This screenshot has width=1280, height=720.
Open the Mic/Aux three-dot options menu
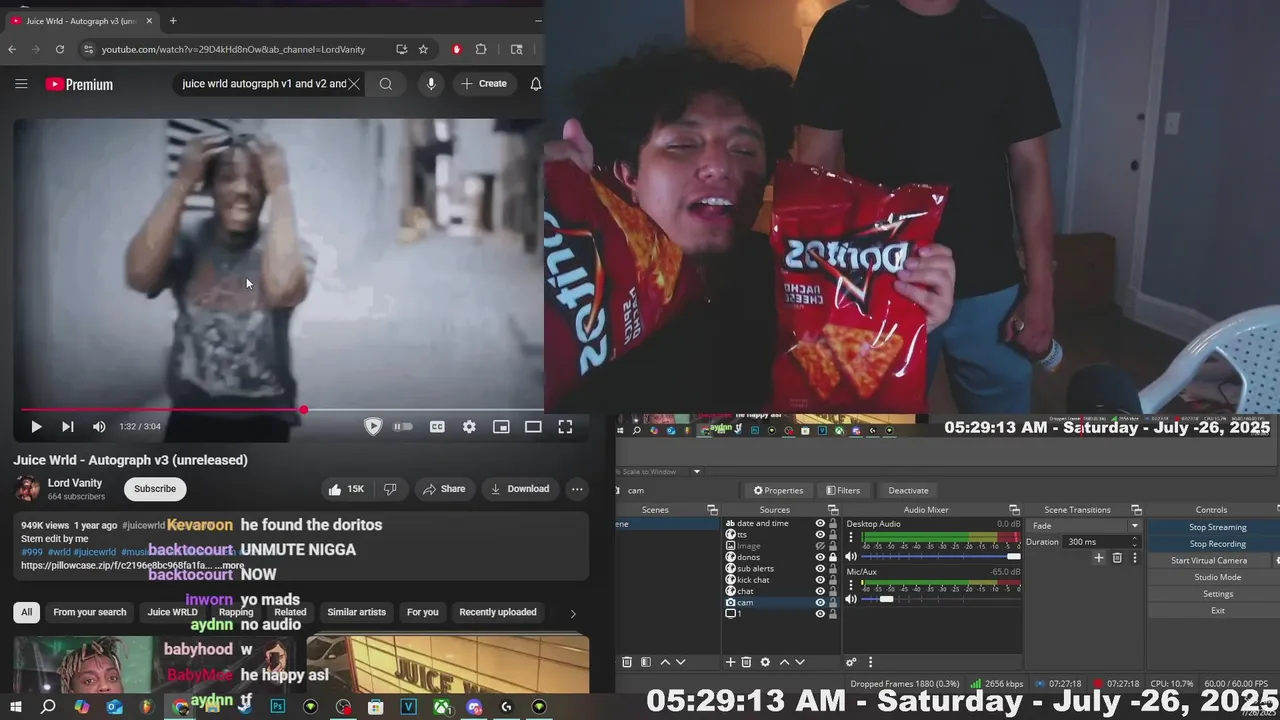tap(851, 585)
